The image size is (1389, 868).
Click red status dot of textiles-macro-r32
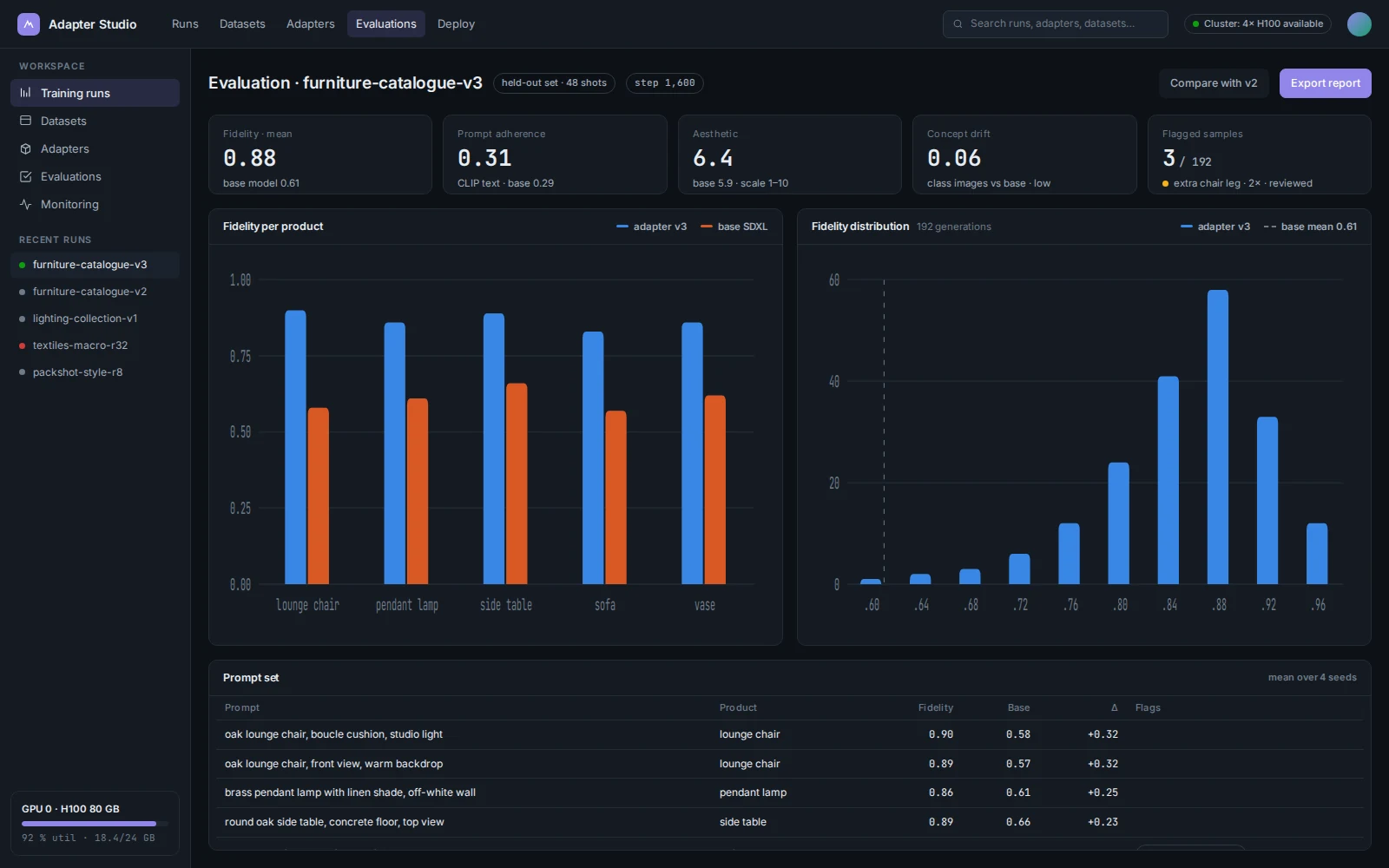tap(22, 345)
